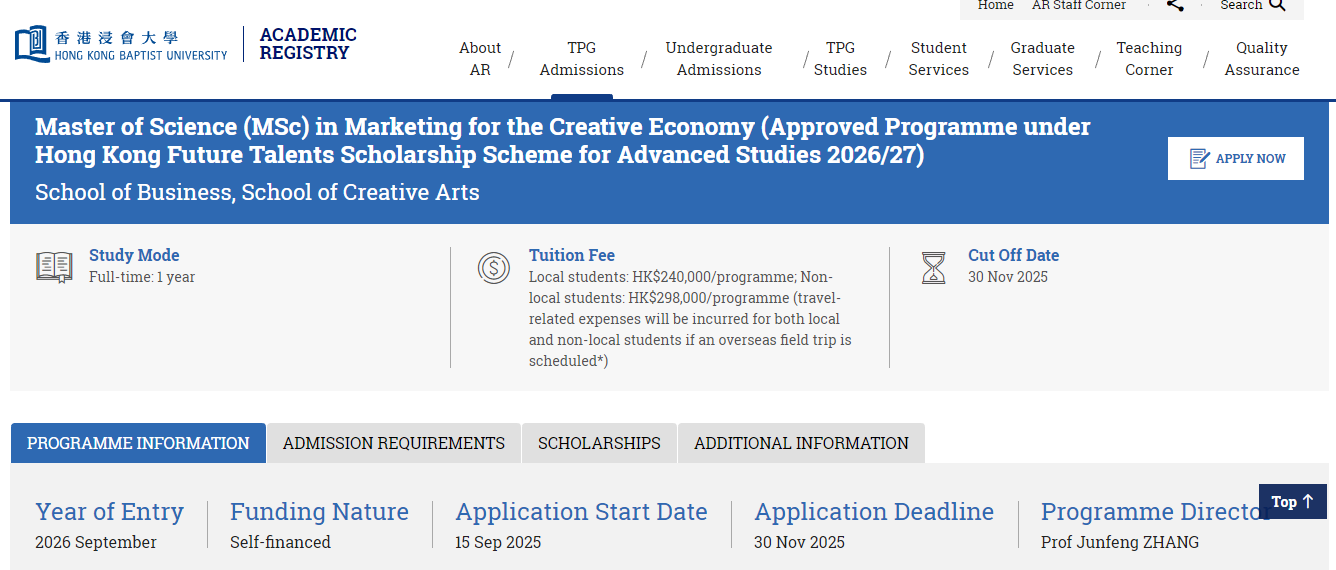Select the Programme Information tab
The height and width of the screenshot is (570, 1336).
[x=138, y=443]
